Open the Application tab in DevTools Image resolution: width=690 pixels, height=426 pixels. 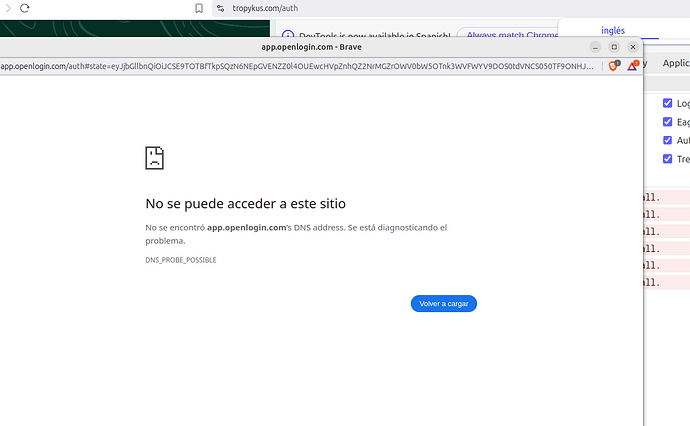[675, 63]
